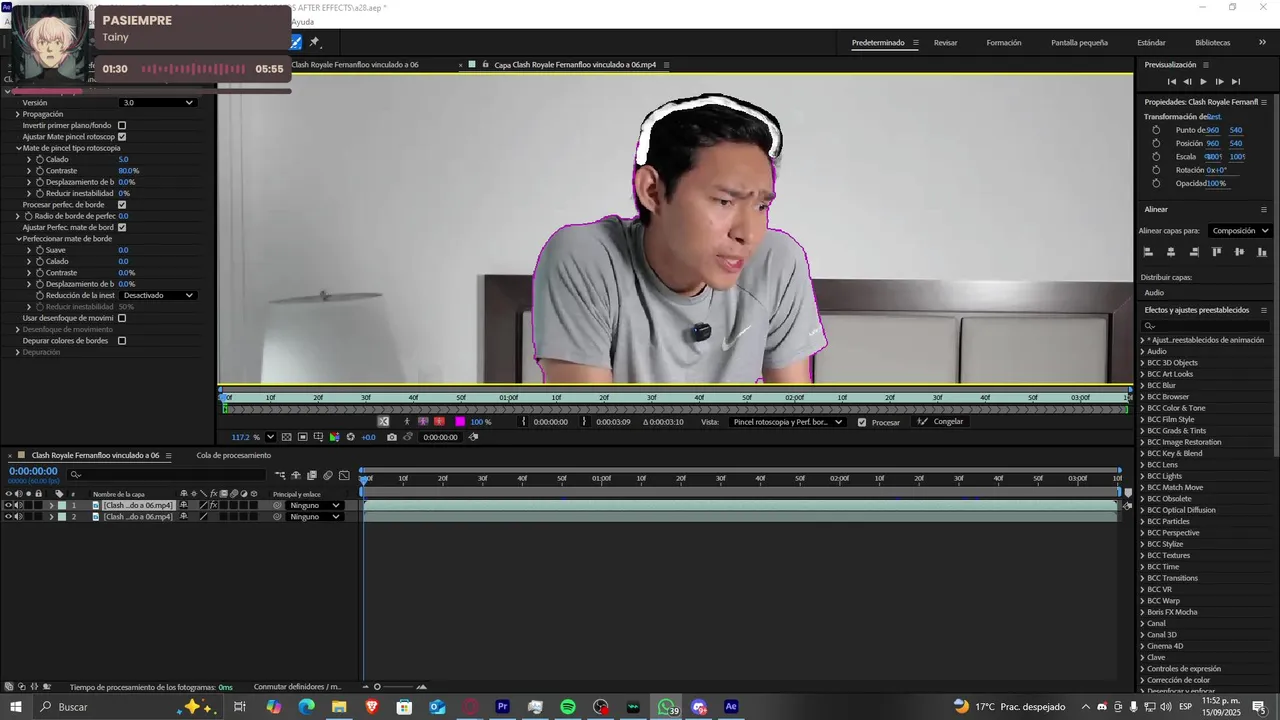The height and width of the screenshot is (720, 1280).
Task: Switch to Pantalla pequeña workspace
Action: pos(1079,43)
